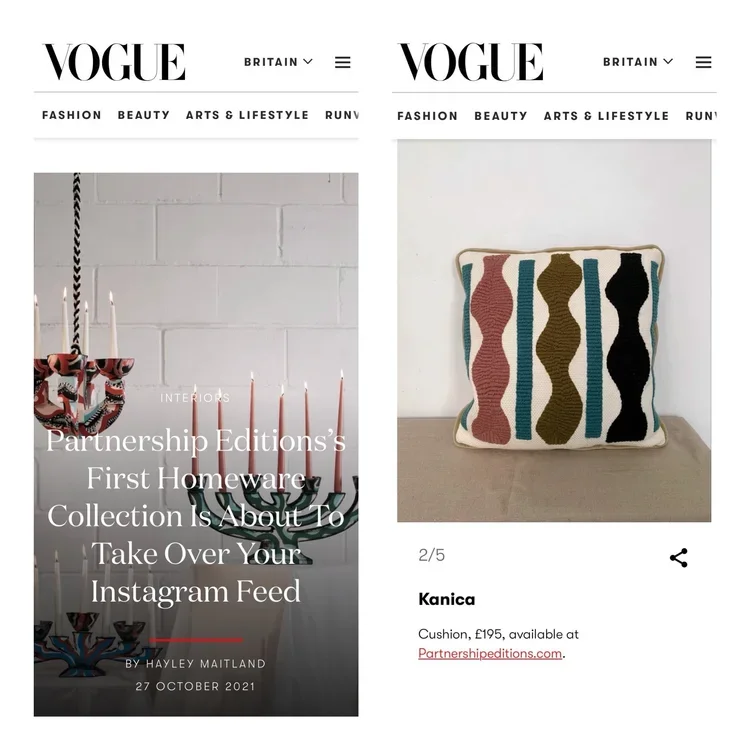The image size is (750, 750).
Task: Go to Arts & Lifestyle in right nav
Action: pyautogui.click(x=606, y=116)
